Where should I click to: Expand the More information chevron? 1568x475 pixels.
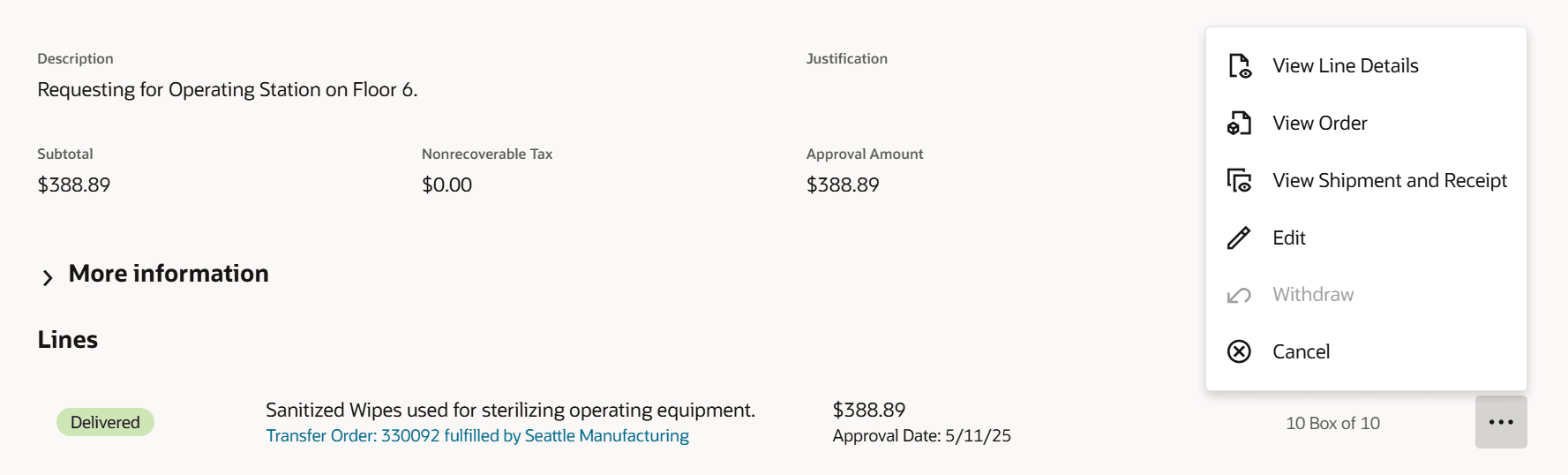pyautogui.click(x=48, y=278)
